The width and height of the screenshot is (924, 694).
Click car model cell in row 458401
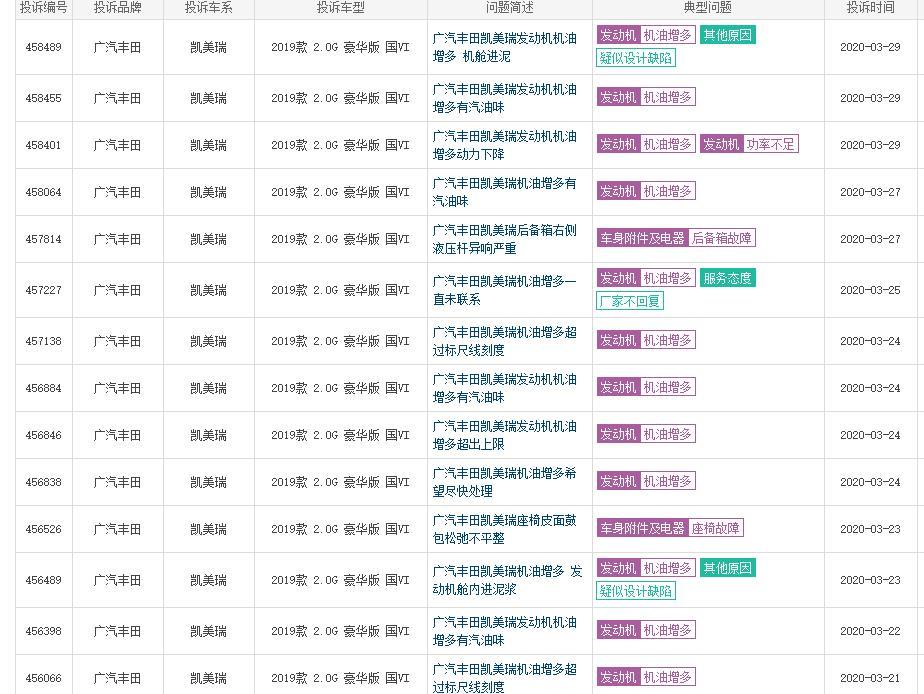coord(341,146)
